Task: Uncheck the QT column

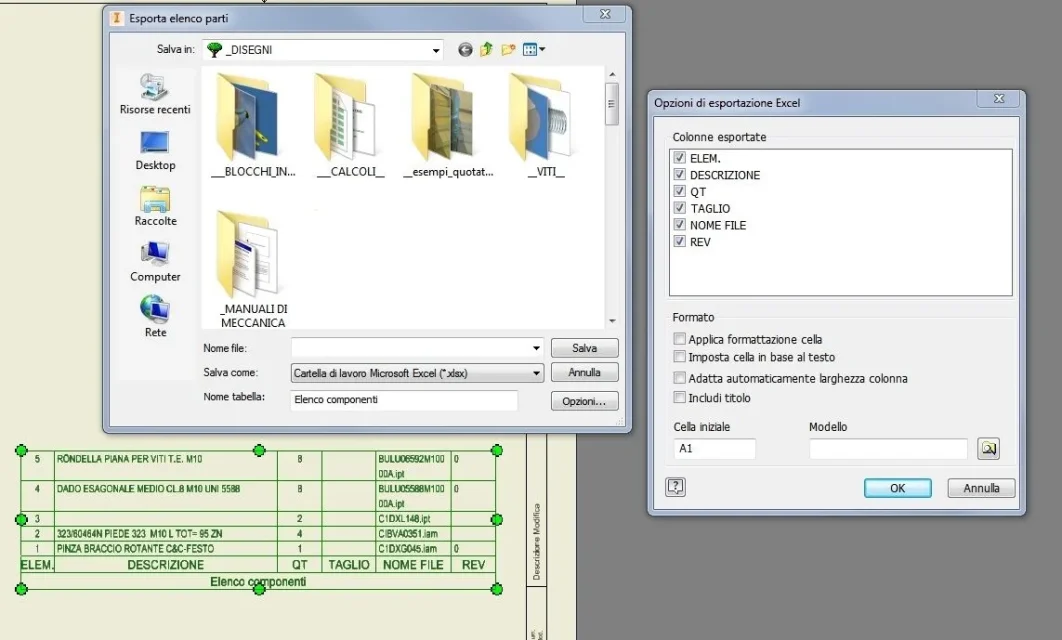Action: click(x=679, y=191)
